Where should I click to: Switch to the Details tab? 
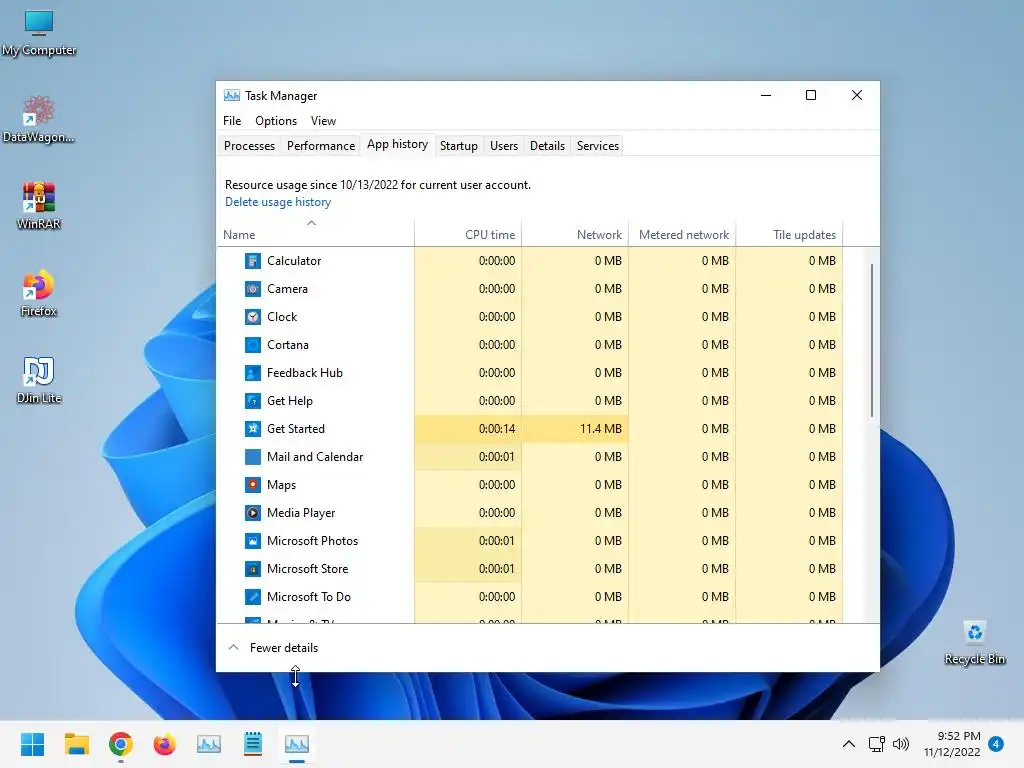coord(547,146)
